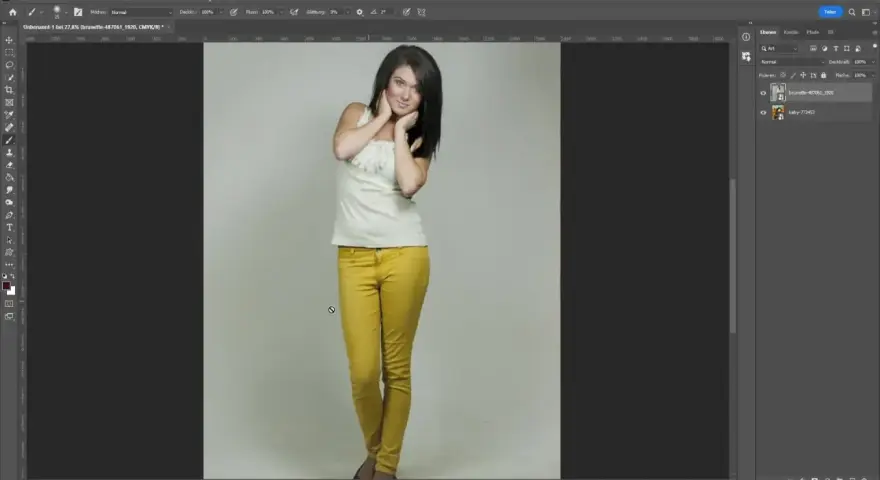Select the Eyedropper tool
880x480 pixels.
point(9,115)
